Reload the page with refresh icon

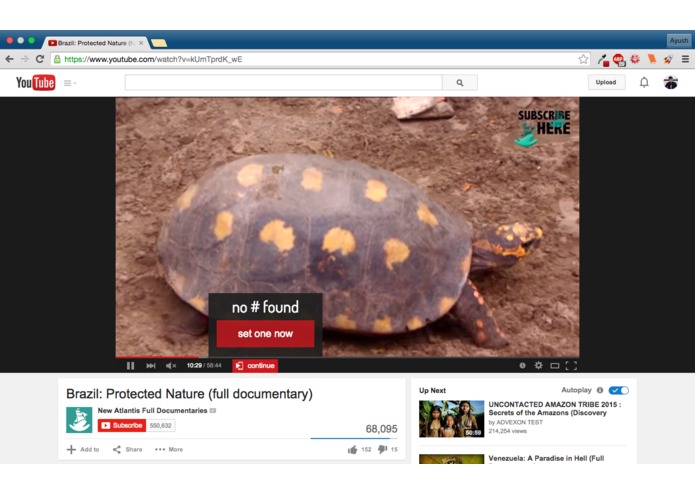[39, 59]
